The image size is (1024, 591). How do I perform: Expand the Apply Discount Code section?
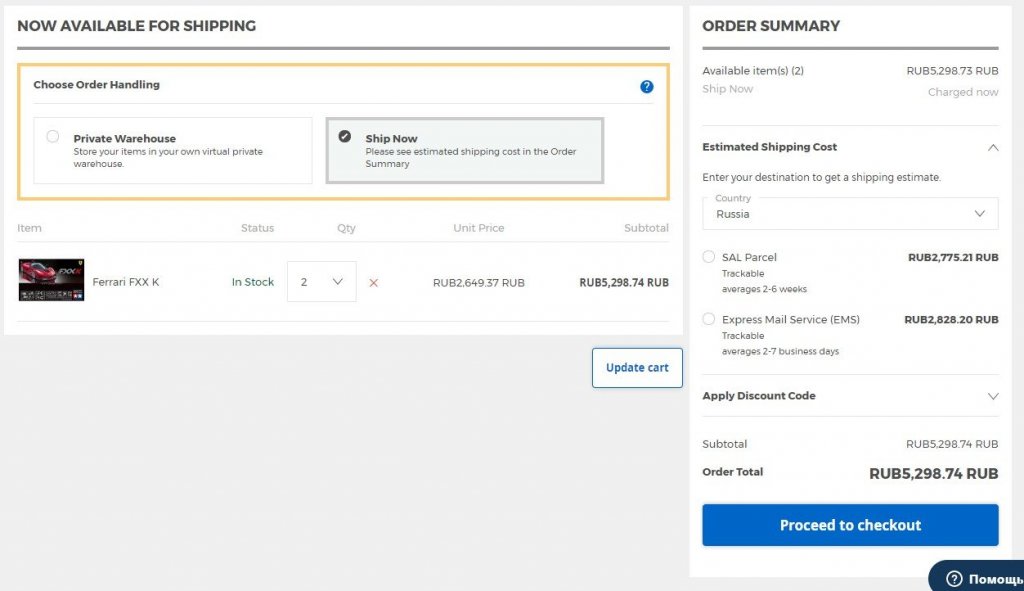pyautogui.click(x=992, y=396)
